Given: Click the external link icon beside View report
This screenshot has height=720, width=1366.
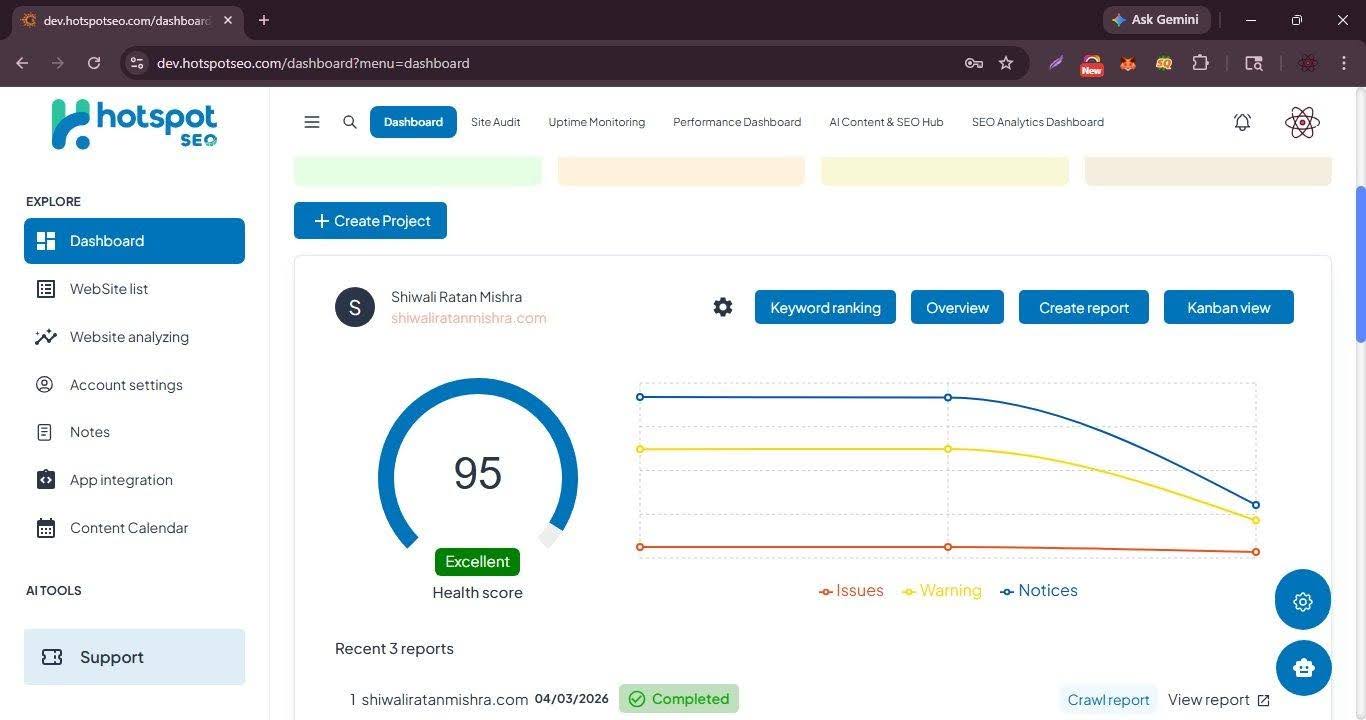Looking at the screenshot, I should (1263, 700).
